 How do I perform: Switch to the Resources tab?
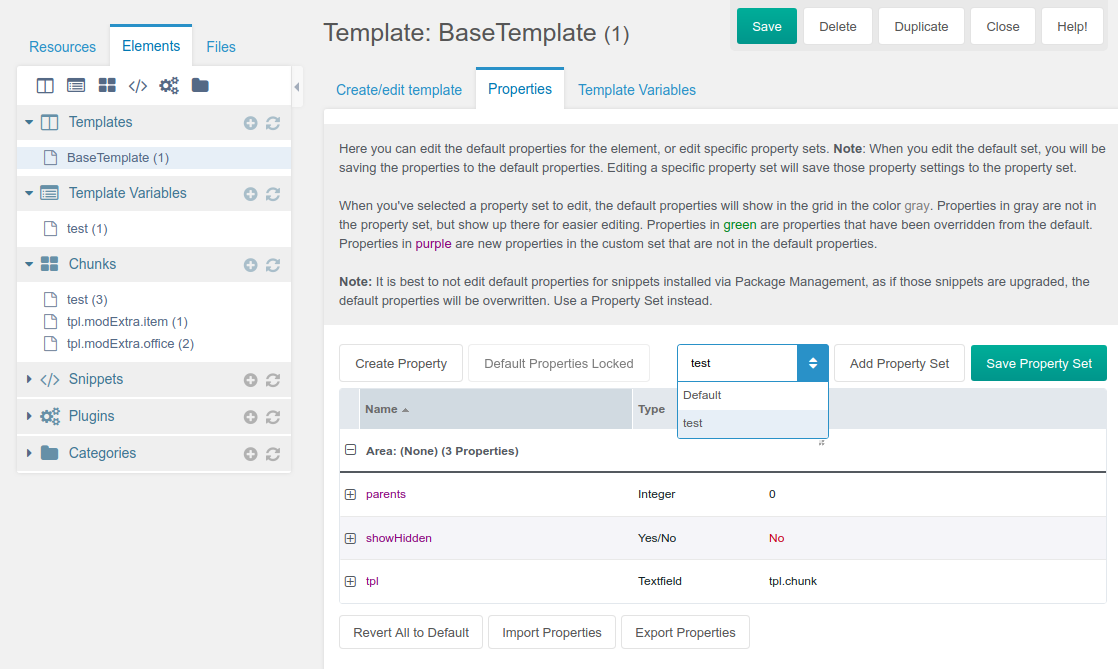[x=62, y=47]
